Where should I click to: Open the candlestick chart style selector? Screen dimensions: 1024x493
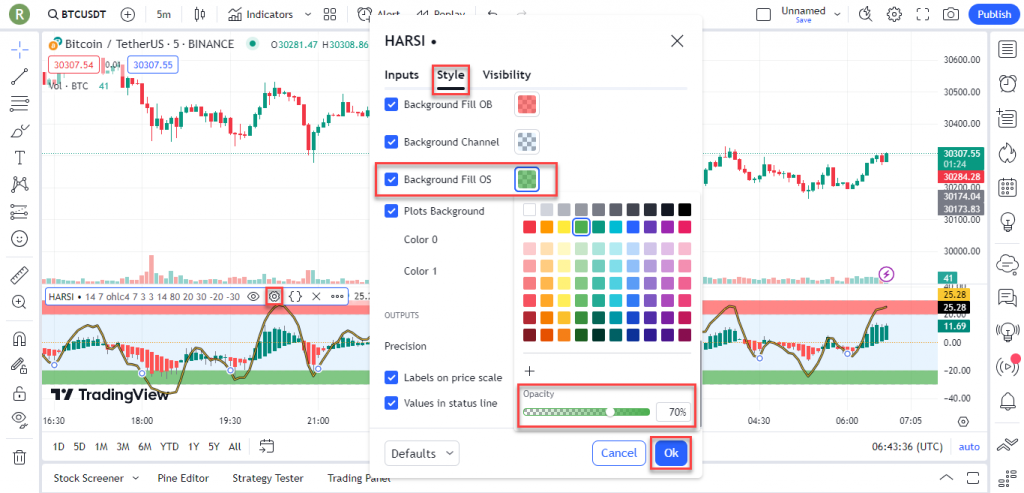(200, 14)
